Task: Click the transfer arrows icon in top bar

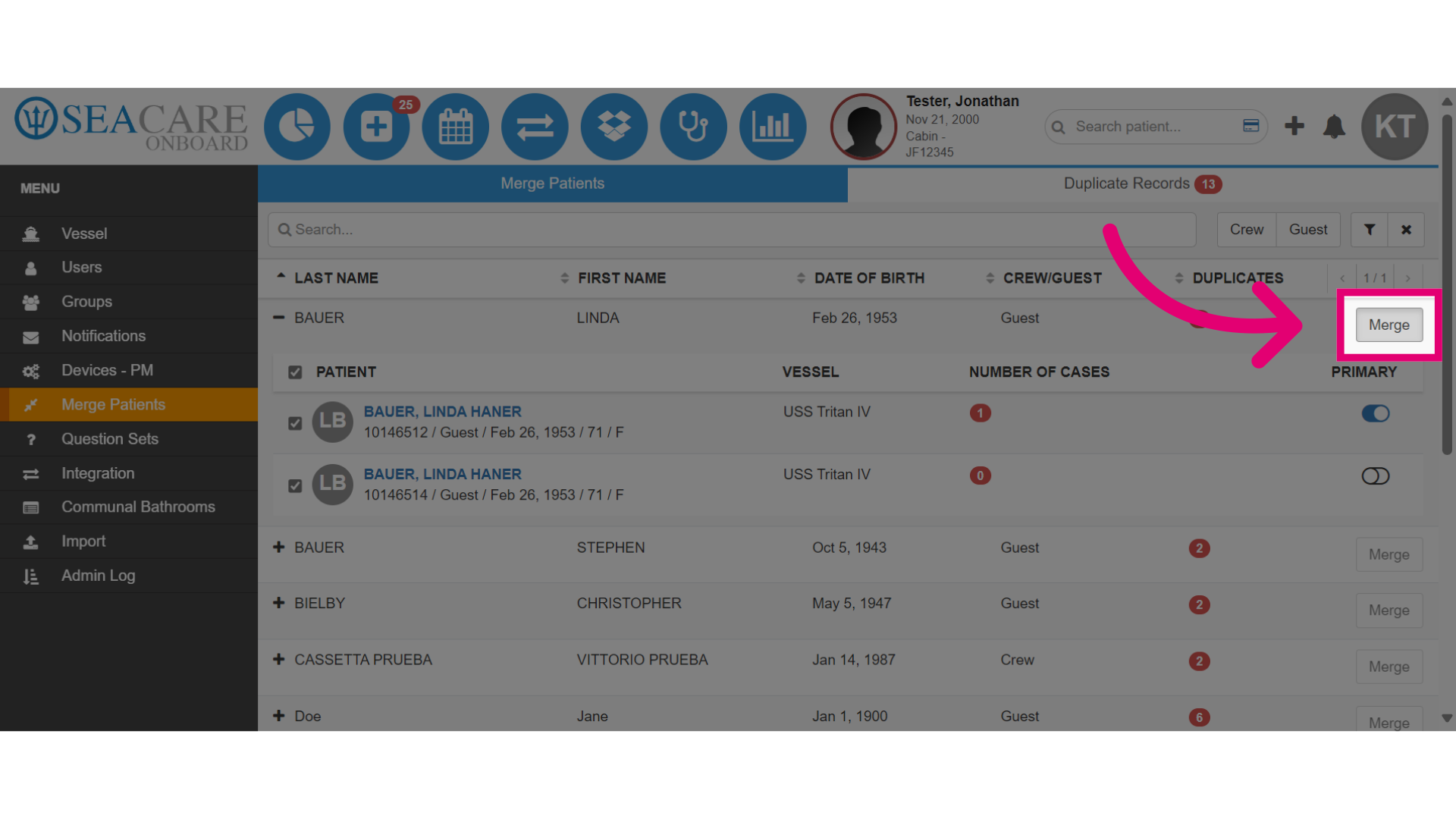Action: (x=535, y=127)
